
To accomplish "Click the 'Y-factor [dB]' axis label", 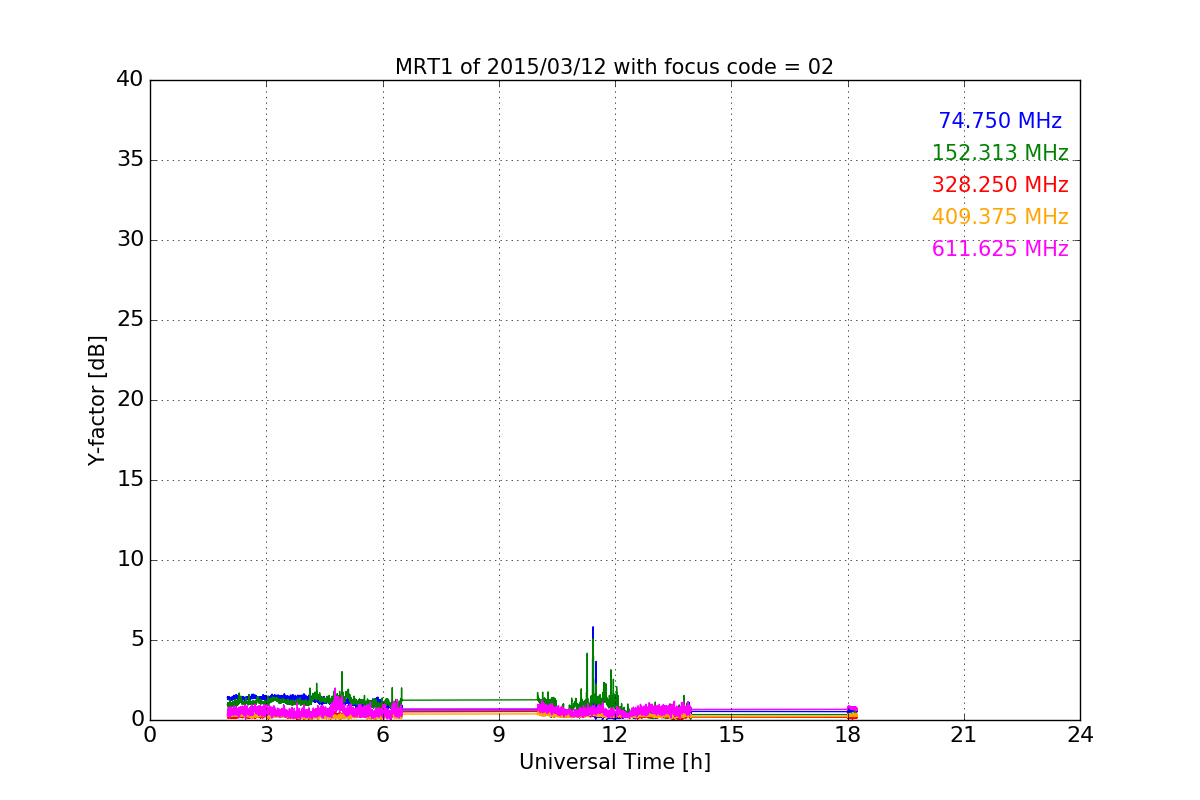I will coord(97,400).
